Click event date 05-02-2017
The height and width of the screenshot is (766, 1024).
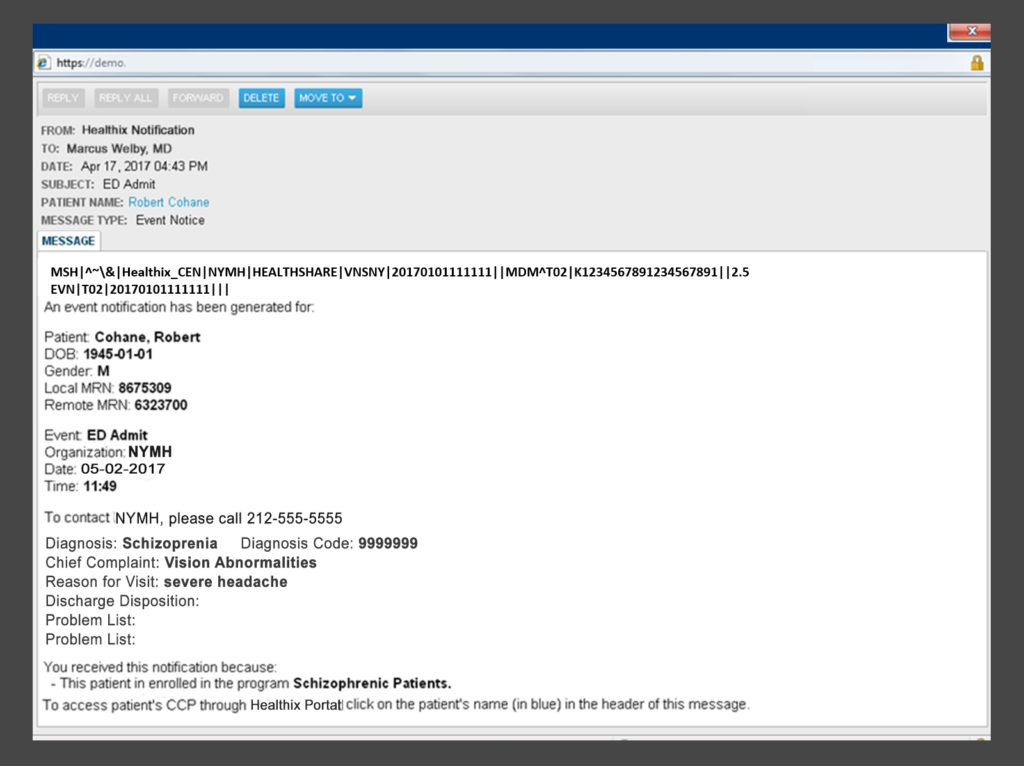coord(123,469)
